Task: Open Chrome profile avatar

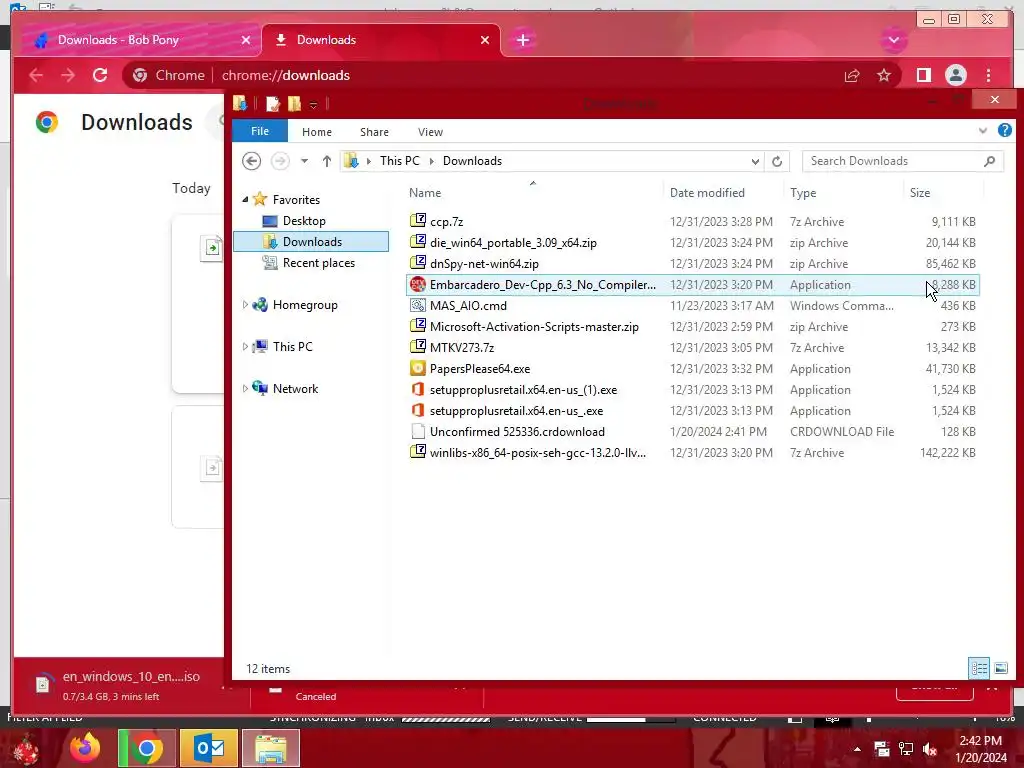Action: point(955,75)
